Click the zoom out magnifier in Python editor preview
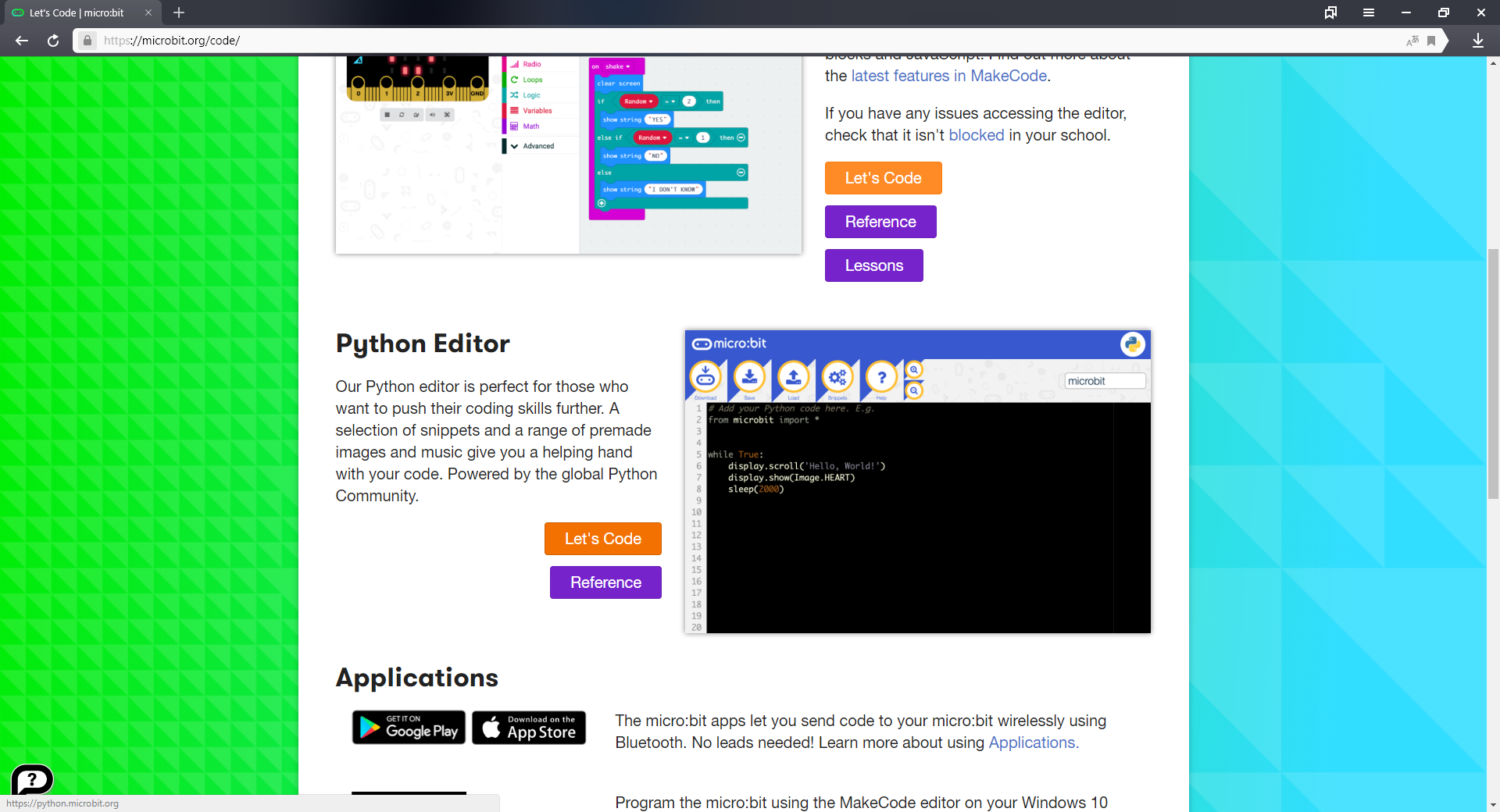The height and width of the screenshot is (812, 1500). (x=913, y=390)
